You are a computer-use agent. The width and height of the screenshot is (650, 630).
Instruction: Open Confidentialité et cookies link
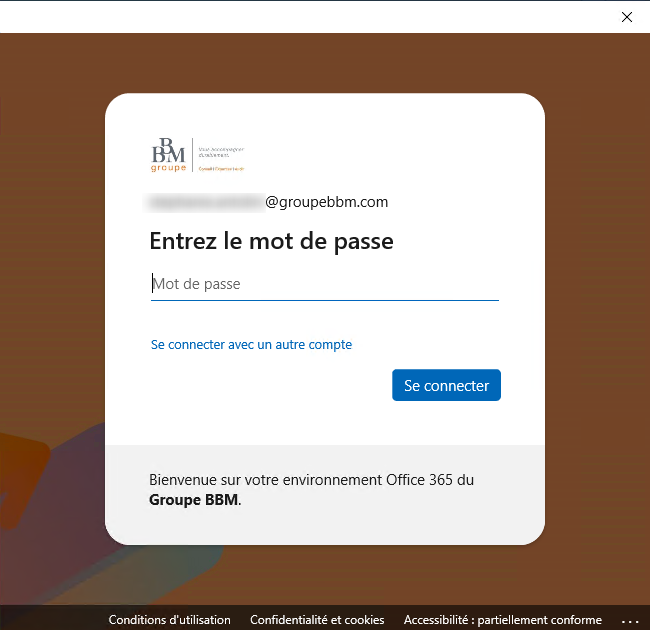317,620
